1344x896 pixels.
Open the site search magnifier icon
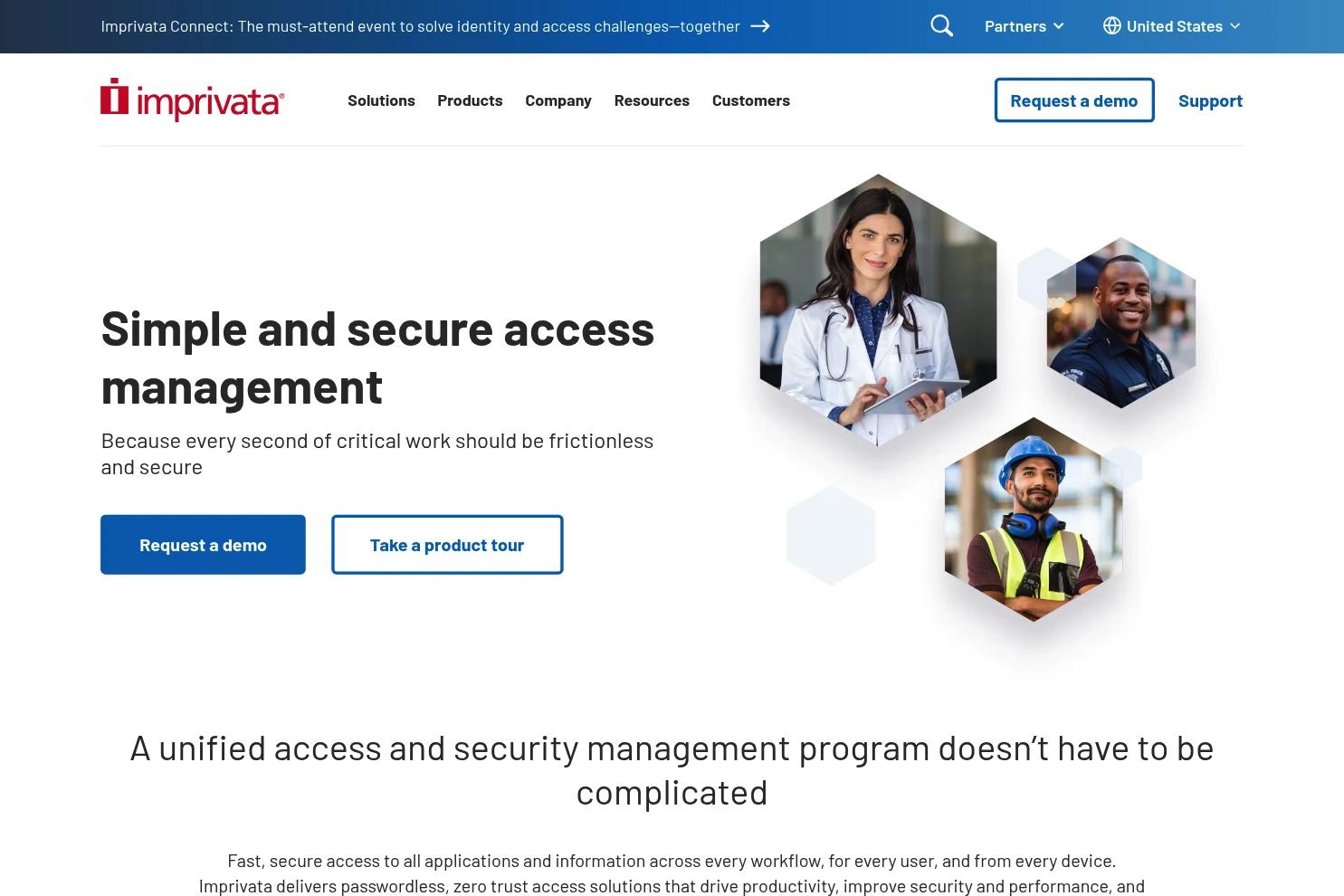[941, 26]
